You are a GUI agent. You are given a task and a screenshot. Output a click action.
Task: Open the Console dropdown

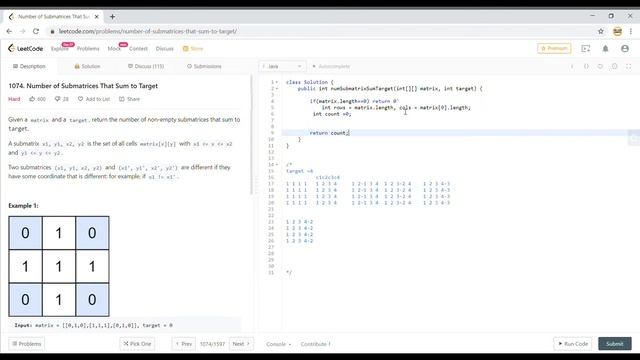tap(279, 344)
